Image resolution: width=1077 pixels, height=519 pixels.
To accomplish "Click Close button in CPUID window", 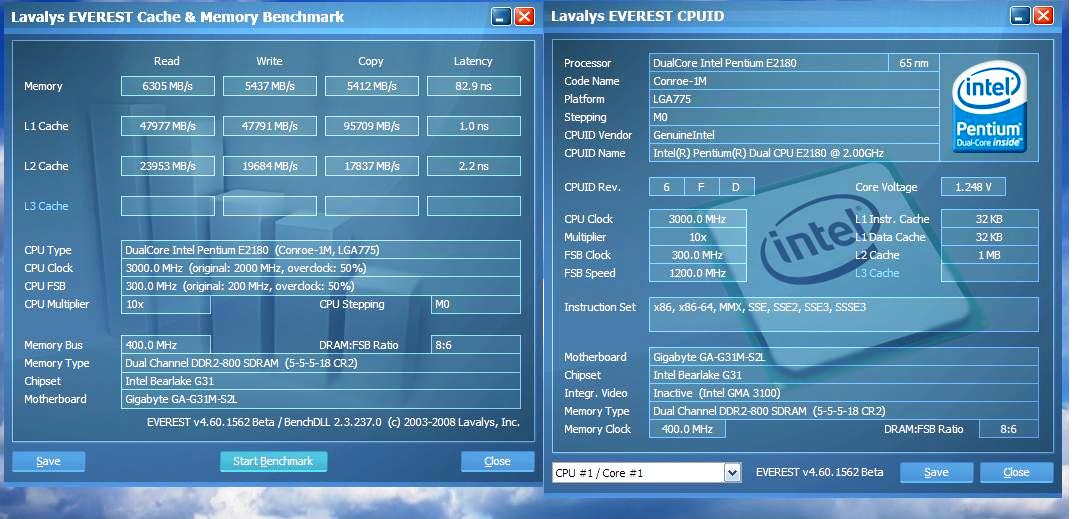I will (1016, 472).
